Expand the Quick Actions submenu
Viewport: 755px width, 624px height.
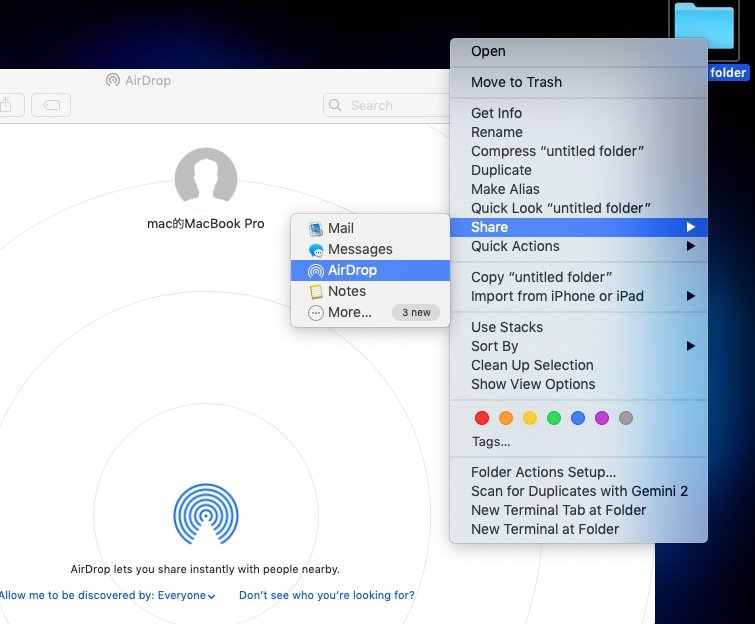coord(515,246)
